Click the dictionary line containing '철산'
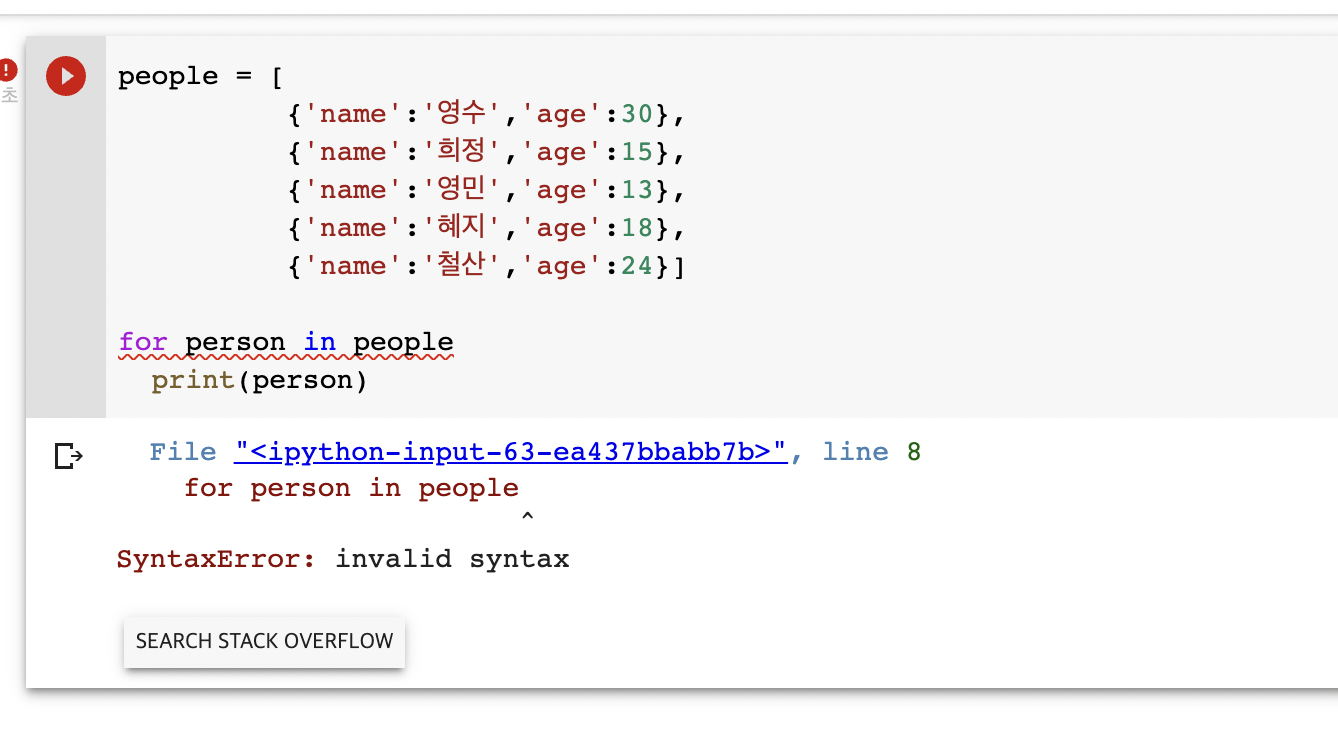 [x=486, y=266]
